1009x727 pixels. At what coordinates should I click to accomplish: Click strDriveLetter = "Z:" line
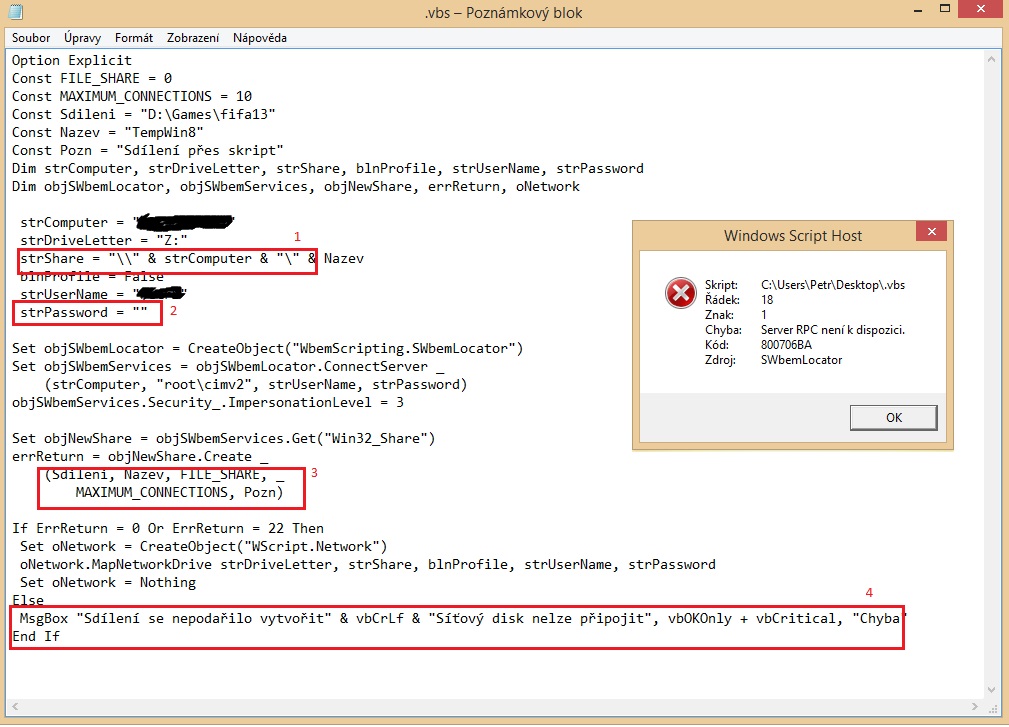point(104,241)
